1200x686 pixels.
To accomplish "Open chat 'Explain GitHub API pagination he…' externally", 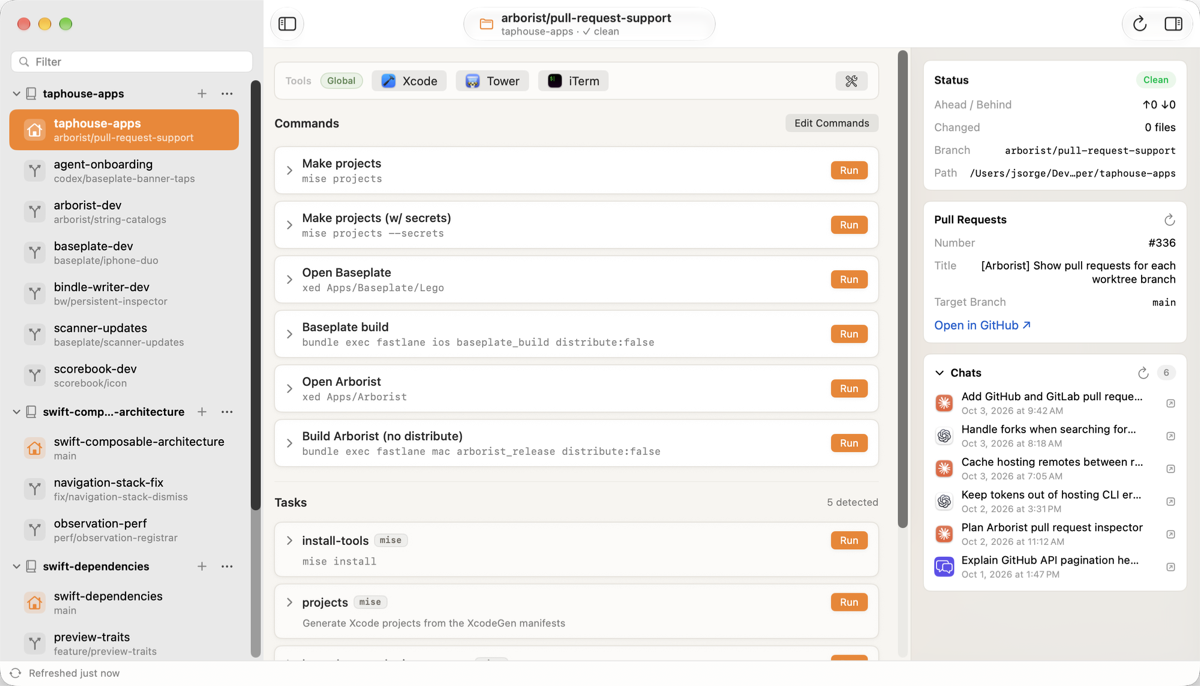I will [1170, 567].
